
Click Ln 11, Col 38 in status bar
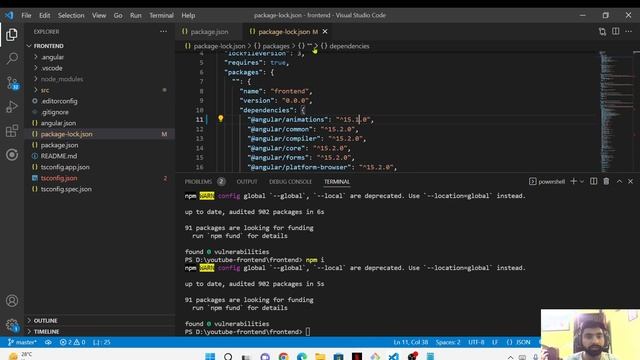[411, 342]
